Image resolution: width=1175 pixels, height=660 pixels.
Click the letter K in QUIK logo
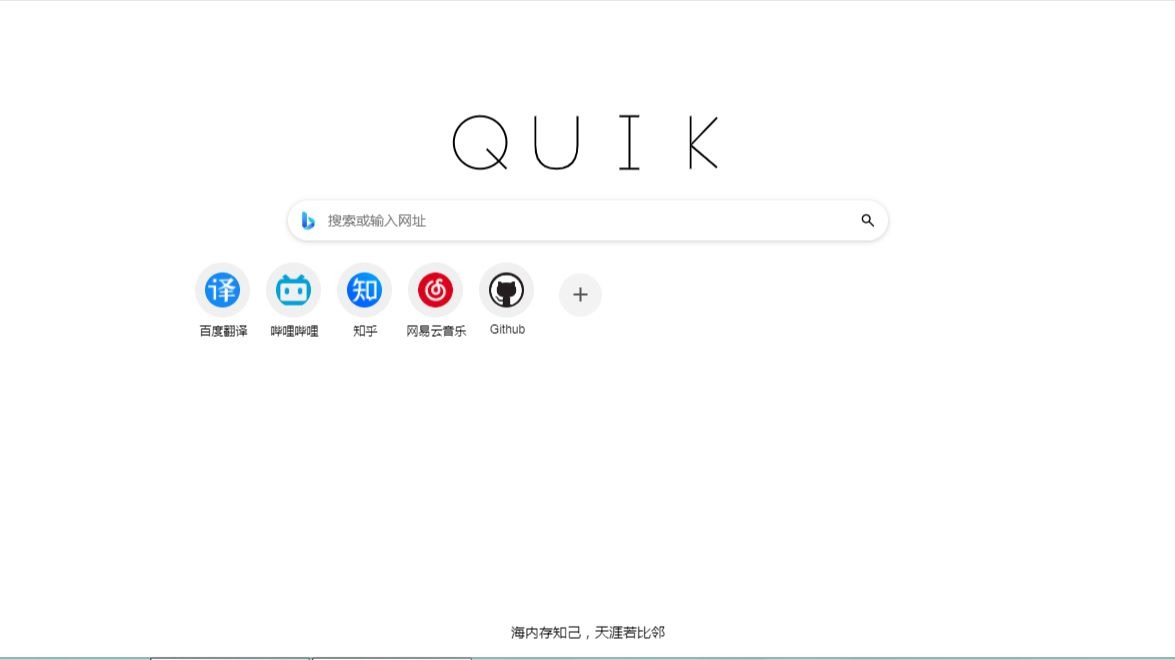pos(704,142)
